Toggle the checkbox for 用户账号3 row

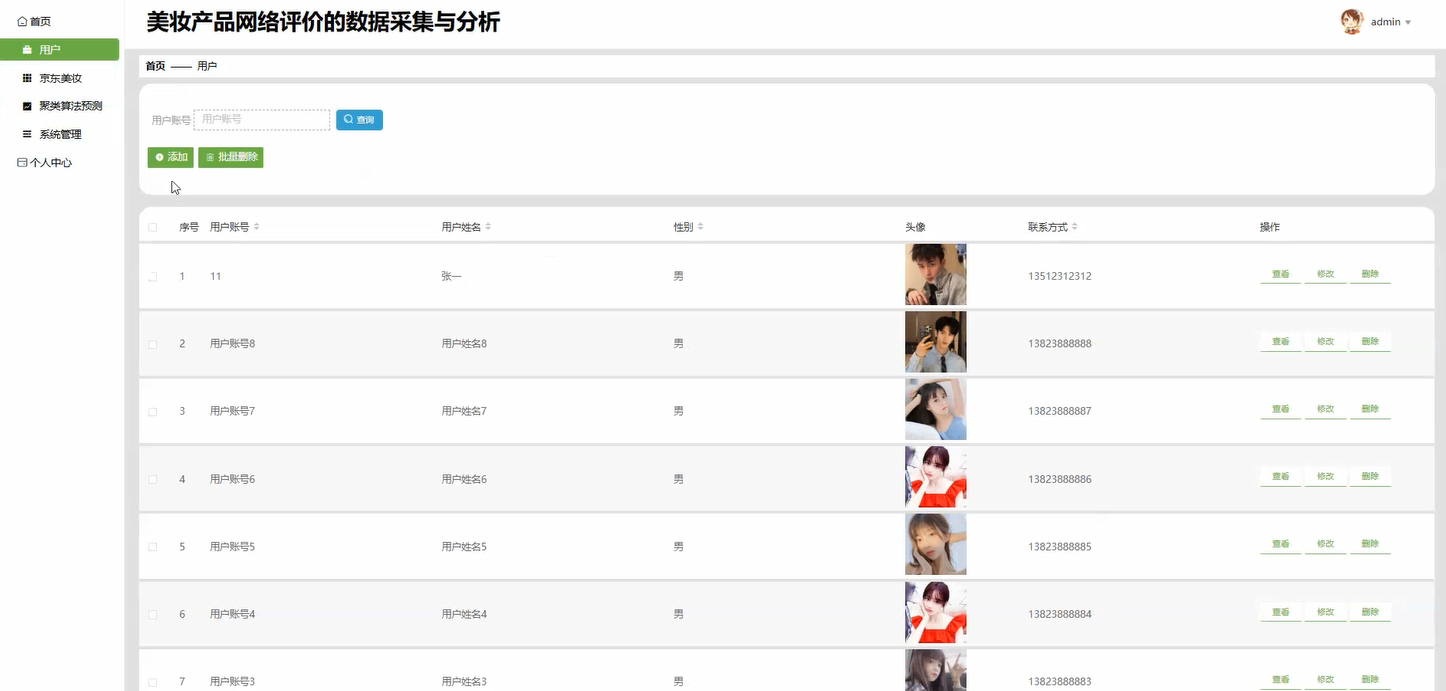pos(153,682)
